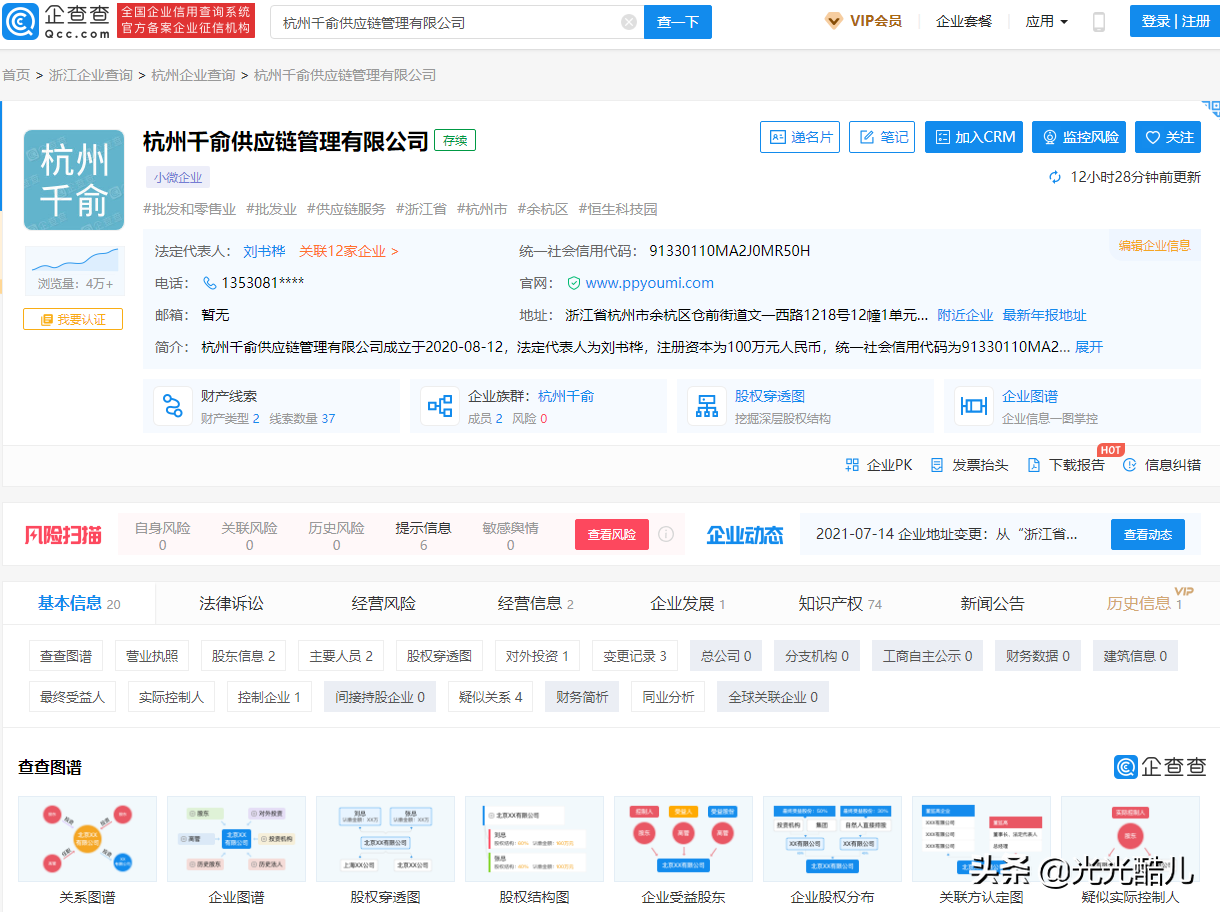The height and width of the screenshot is (912, 1220).
Task: Open the 应用 dropdown menu
Action: (x=1047, y=21)
